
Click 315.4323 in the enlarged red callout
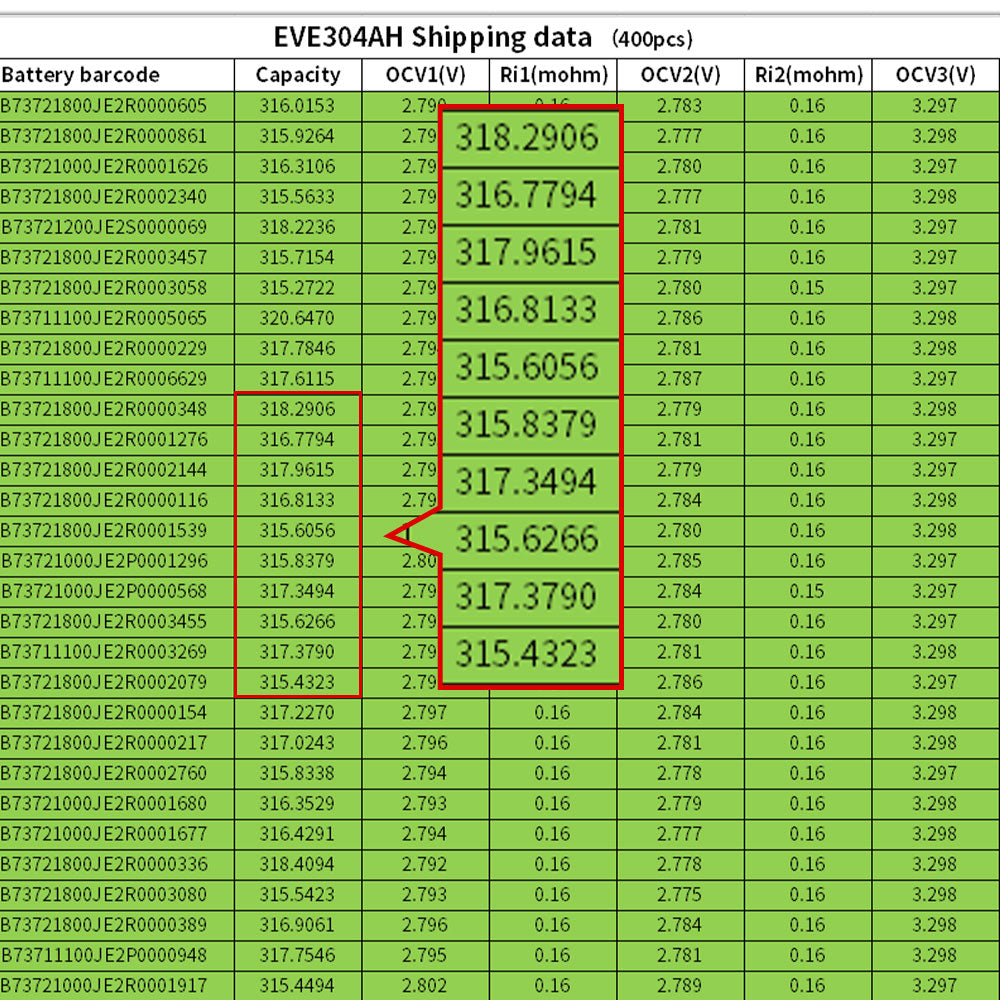[527, 655]
